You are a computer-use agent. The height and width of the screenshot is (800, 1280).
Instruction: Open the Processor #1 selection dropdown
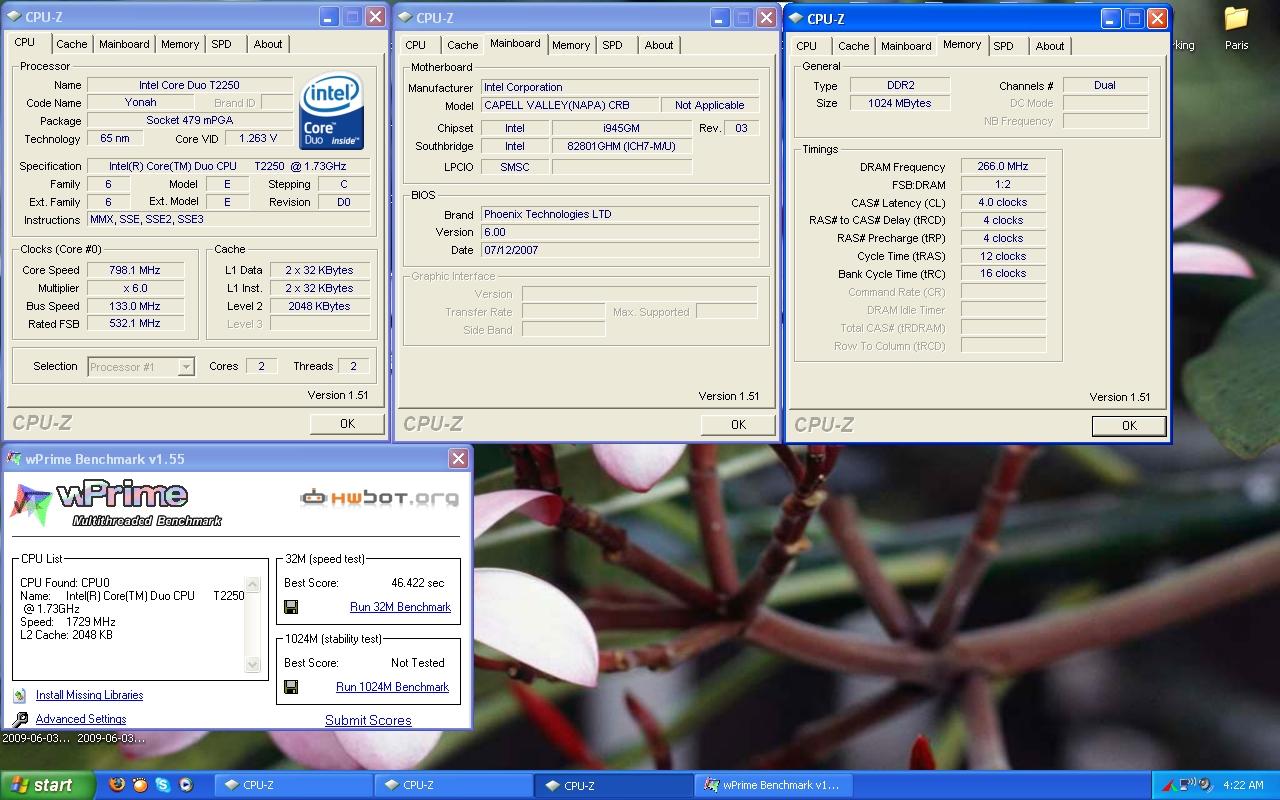[186, 367]
